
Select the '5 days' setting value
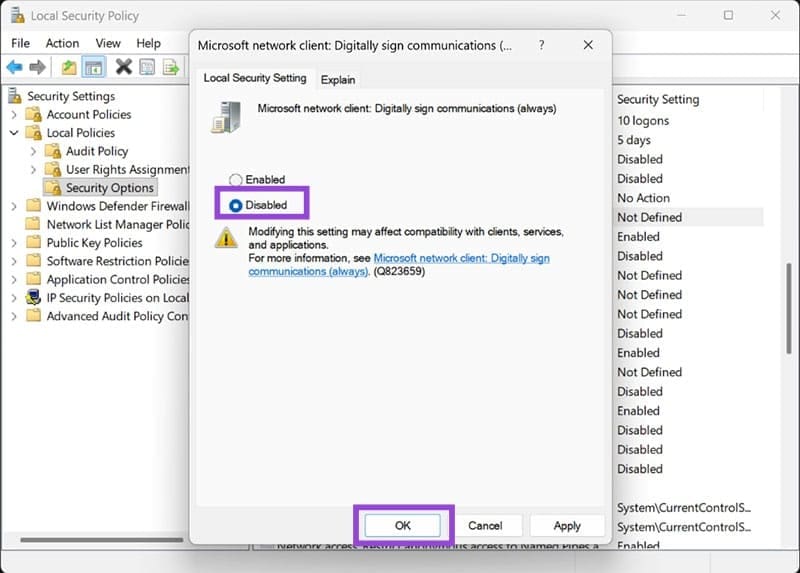tap(634, 140)
